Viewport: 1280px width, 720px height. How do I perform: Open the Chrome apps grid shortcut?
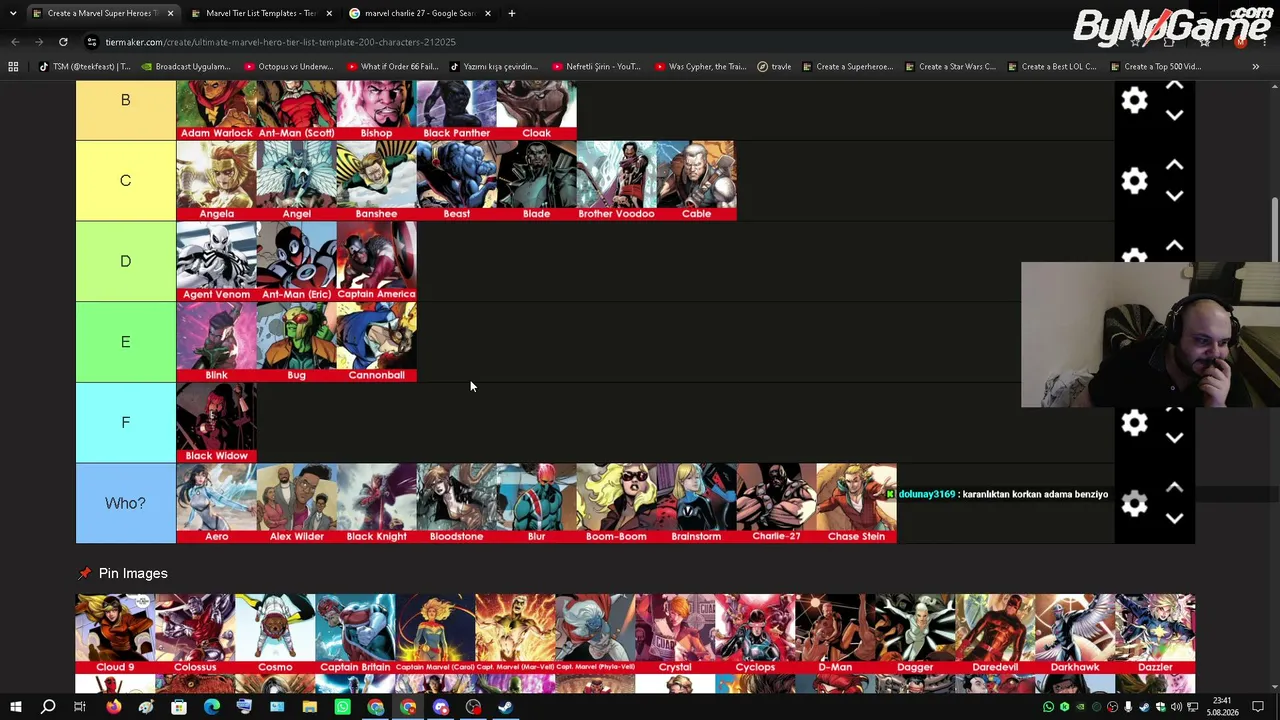coord(13,67)
